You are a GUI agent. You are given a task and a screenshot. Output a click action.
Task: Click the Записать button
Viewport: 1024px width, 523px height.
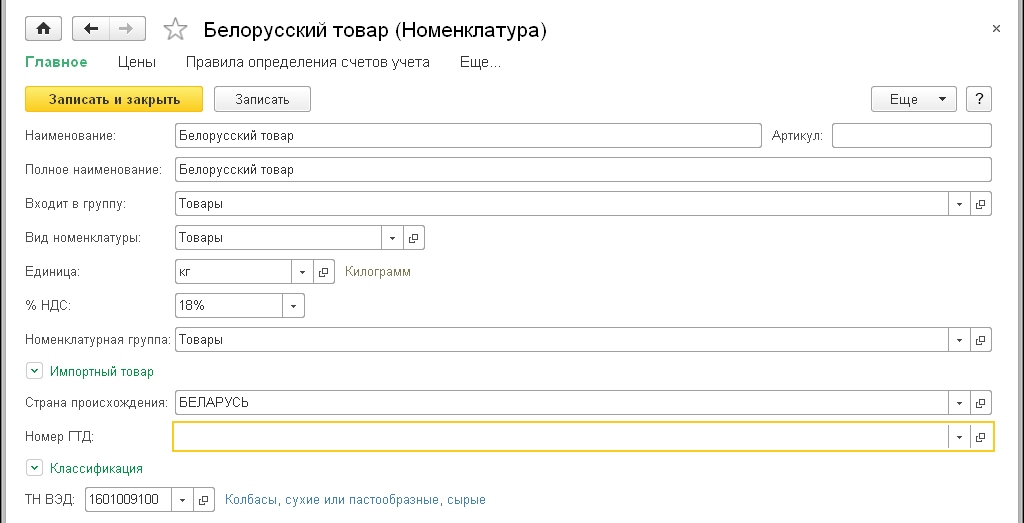tap(262, 99)
